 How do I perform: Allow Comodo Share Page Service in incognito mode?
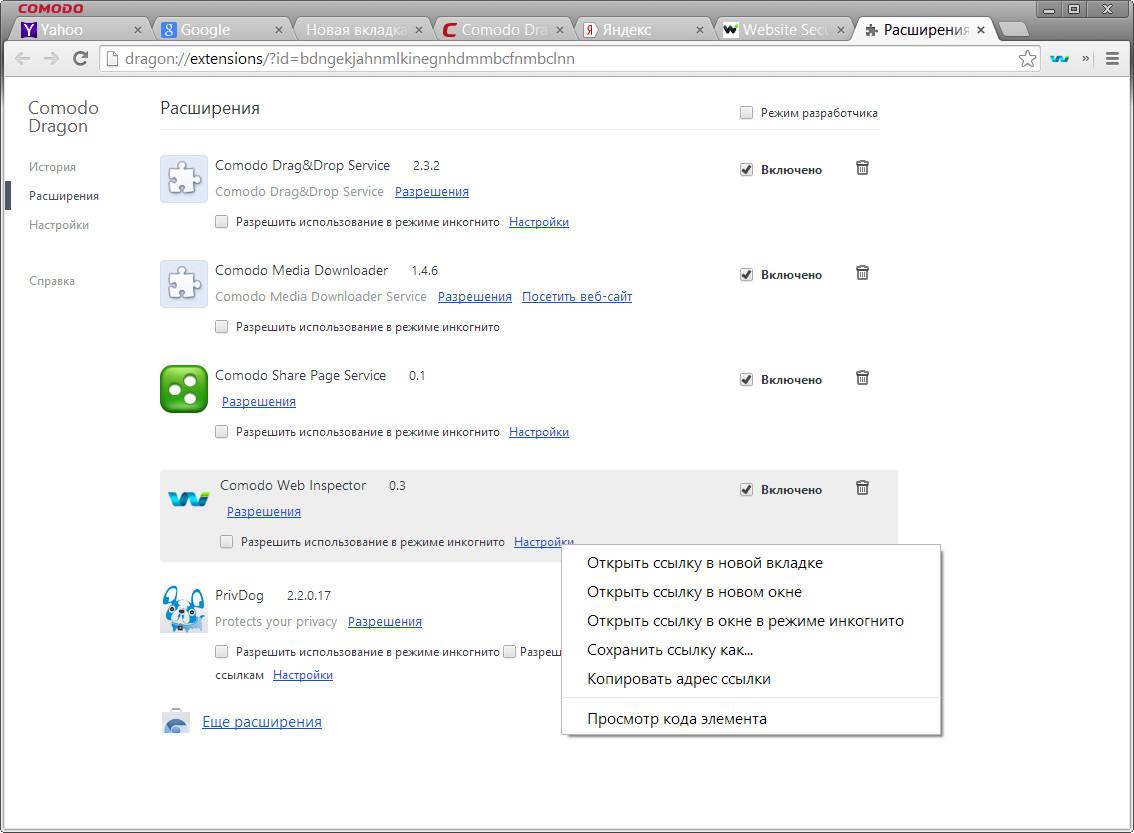tap(221, 431)
